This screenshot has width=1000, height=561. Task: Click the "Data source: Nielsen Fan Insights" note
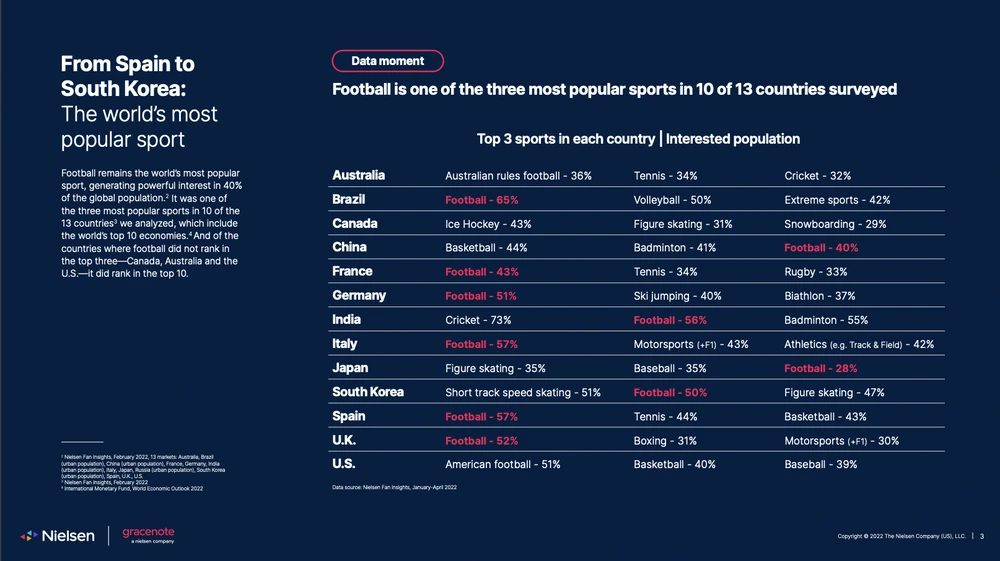tap(393, 487)
